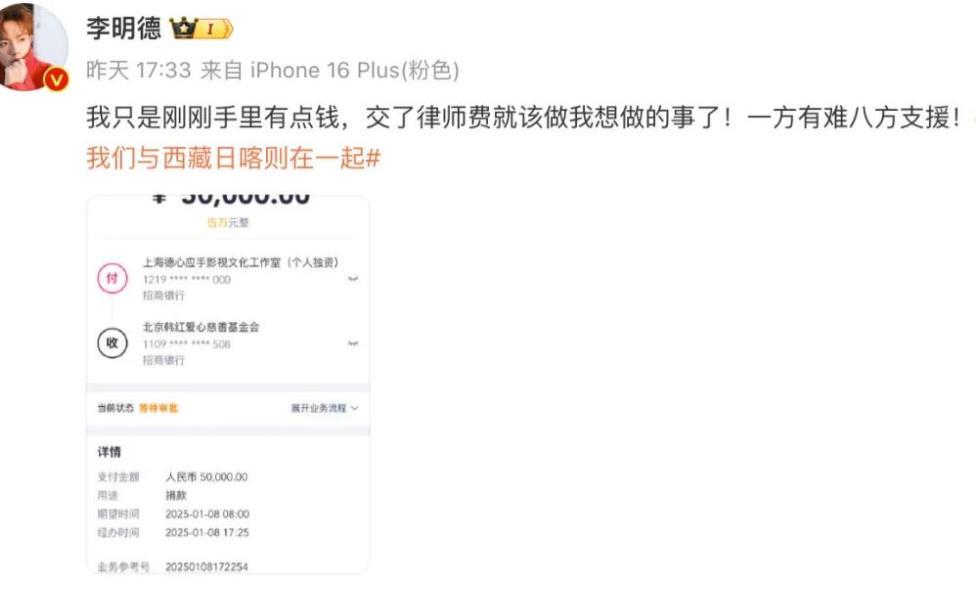
Task: Open the donation receipt image thumbnail
Action: pyautogui.click(x=228, y=384)
